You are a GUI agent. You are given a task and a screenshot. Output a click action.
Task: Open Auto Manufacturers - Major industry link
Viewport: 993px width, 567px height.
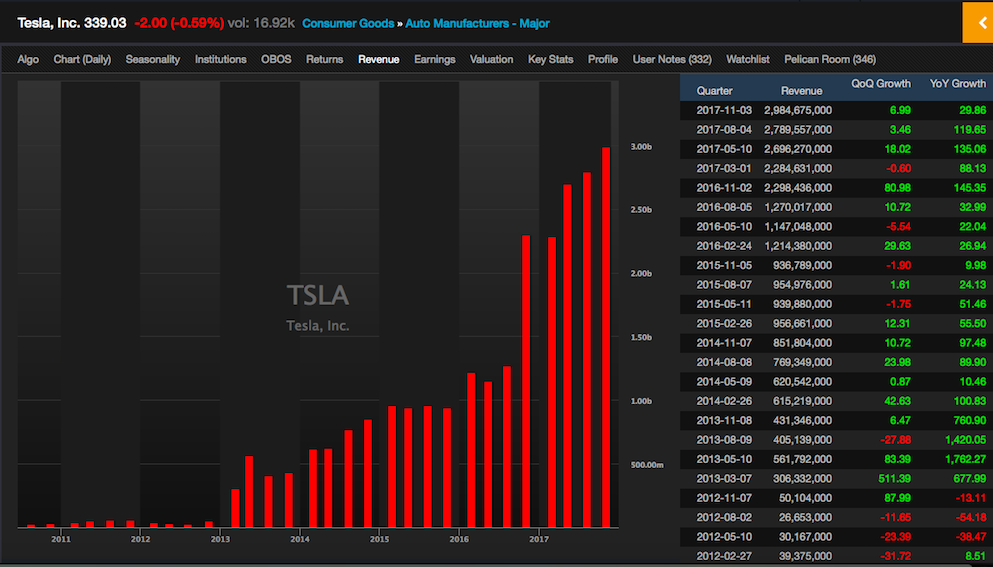coord(478,23)
